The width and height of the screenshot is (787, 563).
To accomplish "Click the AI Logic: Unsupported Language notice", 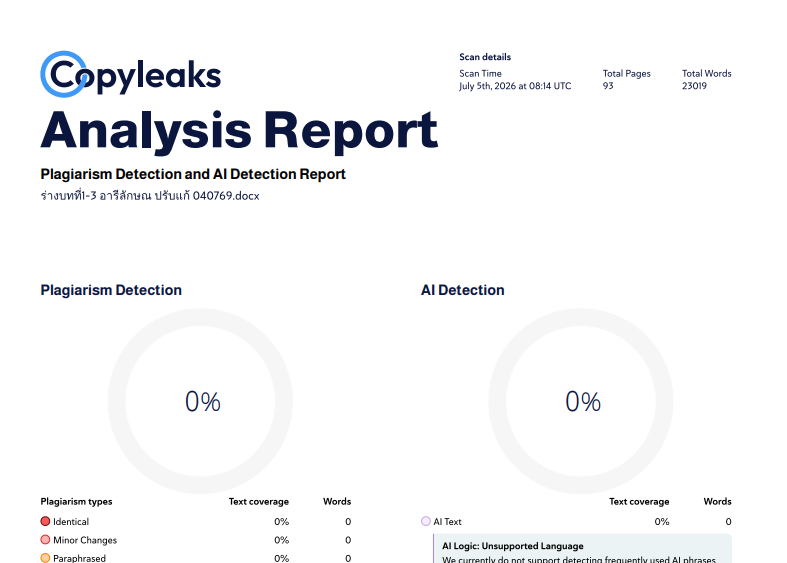I will click(x=582, y=548).
